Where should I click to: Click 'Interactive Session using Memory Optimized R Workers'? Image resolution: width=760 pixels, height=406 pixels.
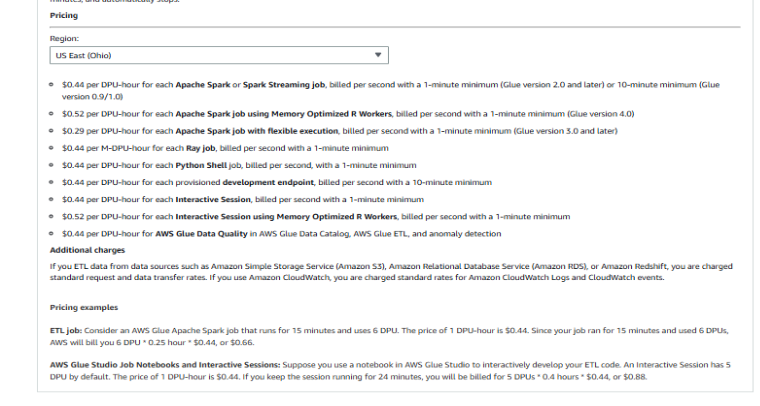[x=286, y=217]
